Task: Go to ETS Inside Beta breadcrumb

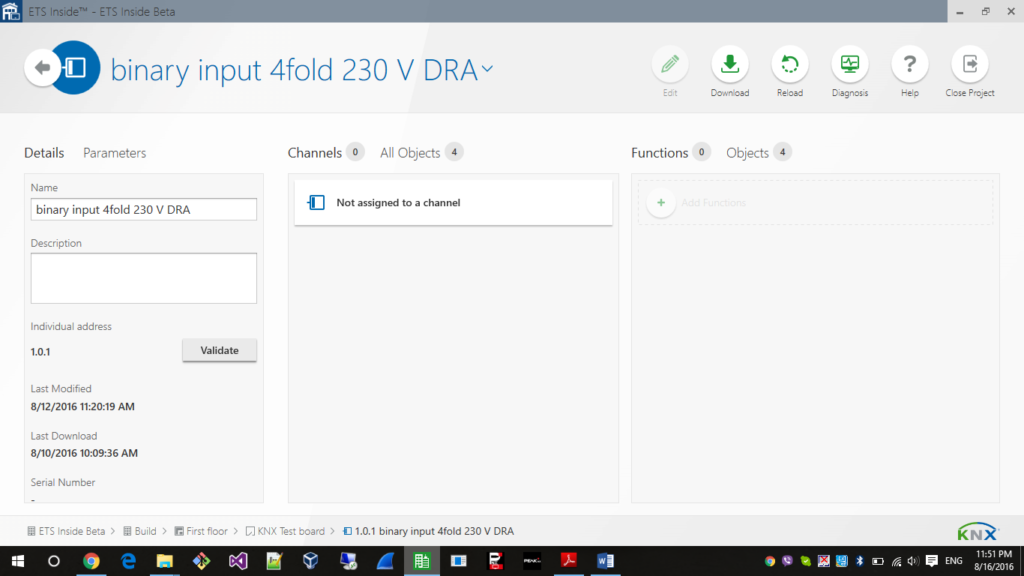Action: click(66, 531)
